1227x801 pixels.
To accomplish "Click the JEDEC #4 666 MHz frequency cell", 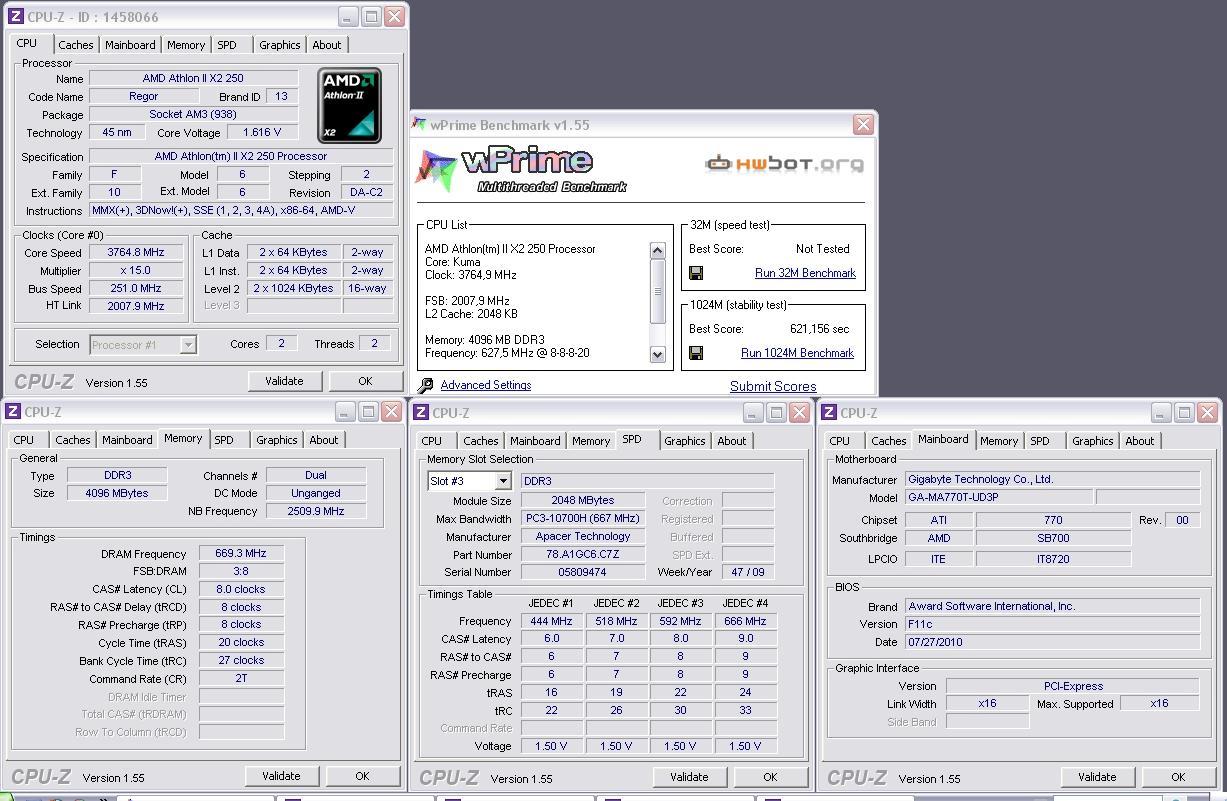I will click(x=745, y=621).
